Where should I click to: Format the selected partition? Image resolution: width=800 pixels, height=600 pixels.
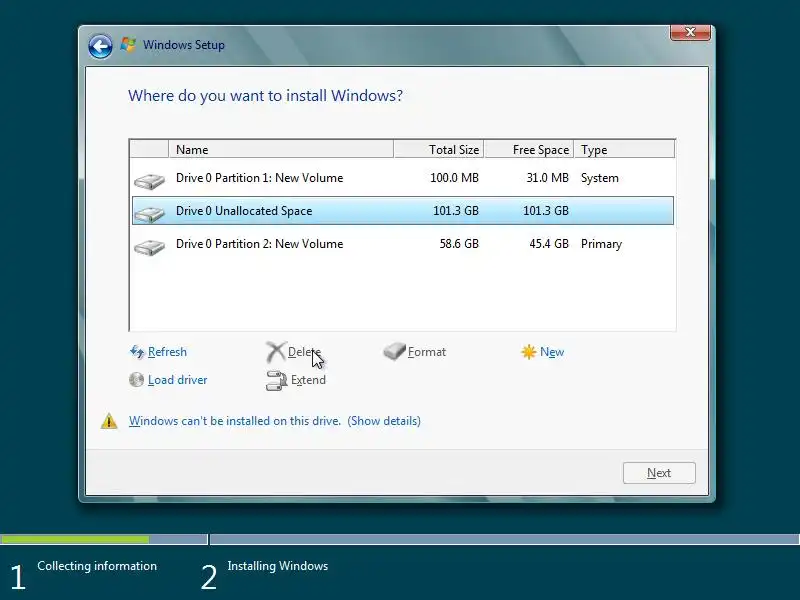click(427, 352)
